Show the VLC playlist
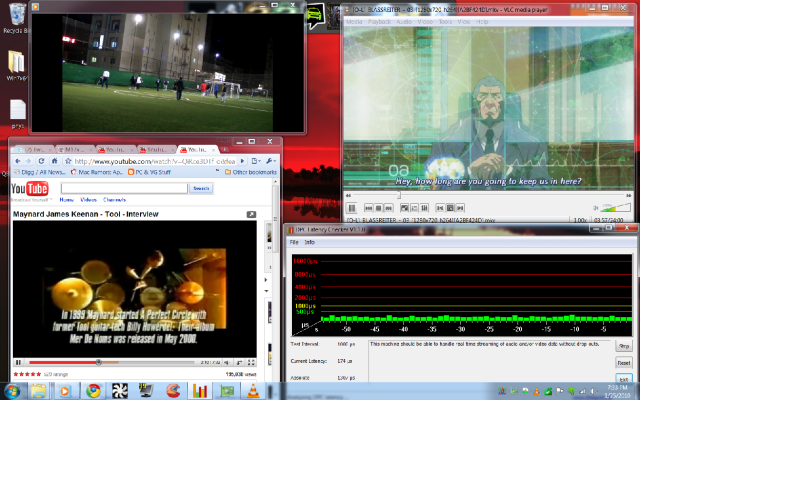This screenshot has height=500, width=800. coord(414,208)
